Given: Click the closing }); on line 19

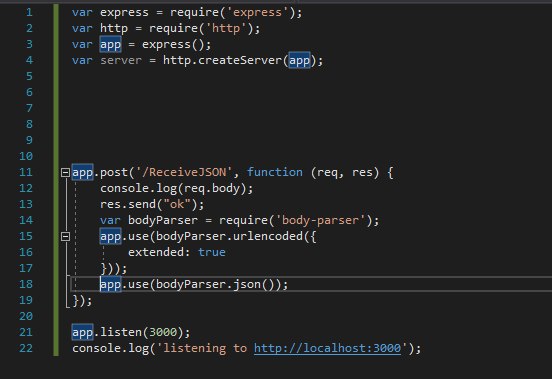Looking at the screenshot, I should pyautogui.click(x=82, y=300).
